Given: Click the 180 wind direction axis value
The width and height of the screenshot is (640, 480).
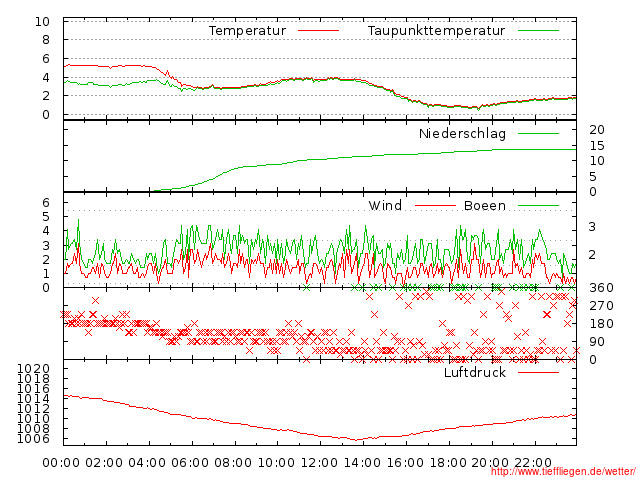Looking at the screenshot, I should click(601, 324).
